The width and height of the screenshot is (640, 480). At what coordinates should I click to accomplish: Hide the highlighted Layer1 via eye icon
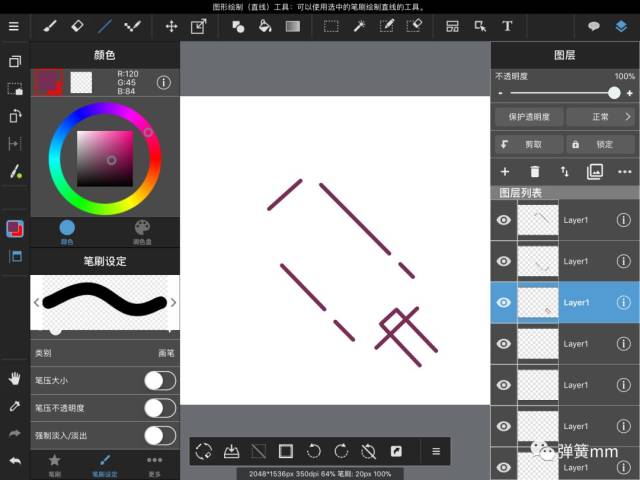click(504, 302)
